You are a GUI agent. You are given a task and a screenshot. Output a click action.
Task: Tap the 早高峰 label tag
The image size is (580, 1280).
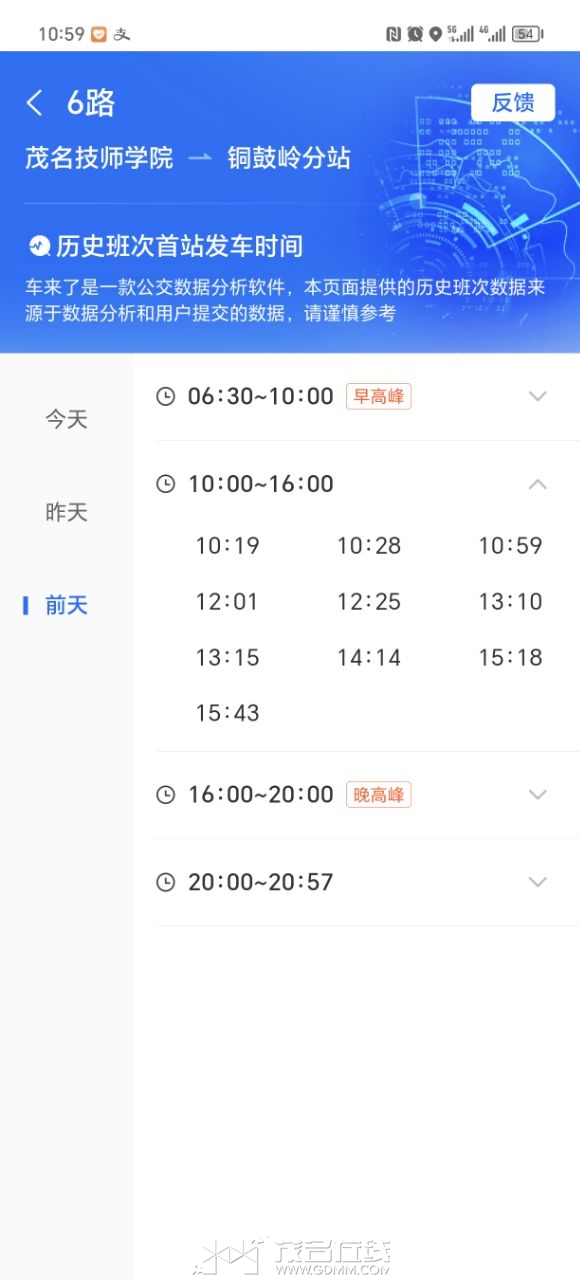[379, 396]
